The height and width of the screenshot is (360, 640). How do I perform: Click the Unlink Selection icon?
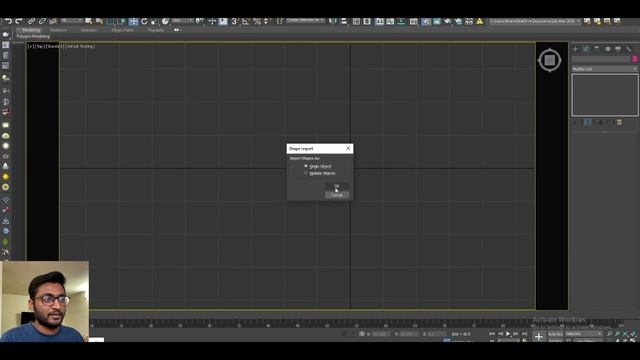click(42, 21)
